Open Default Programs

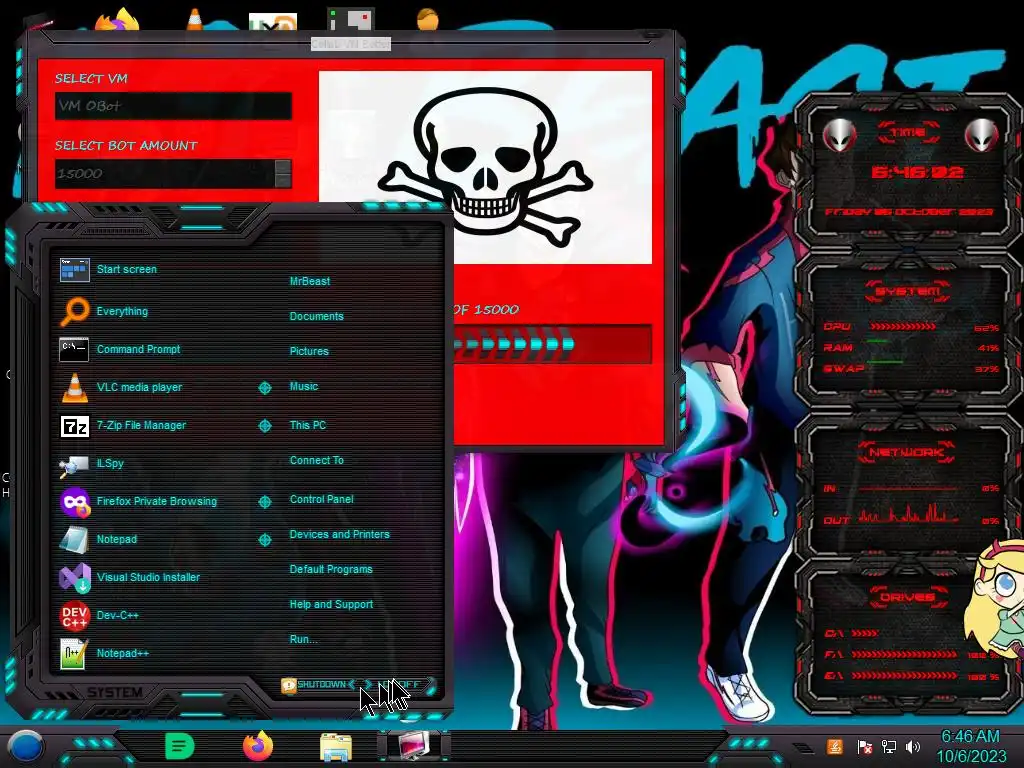coord(331,569)
